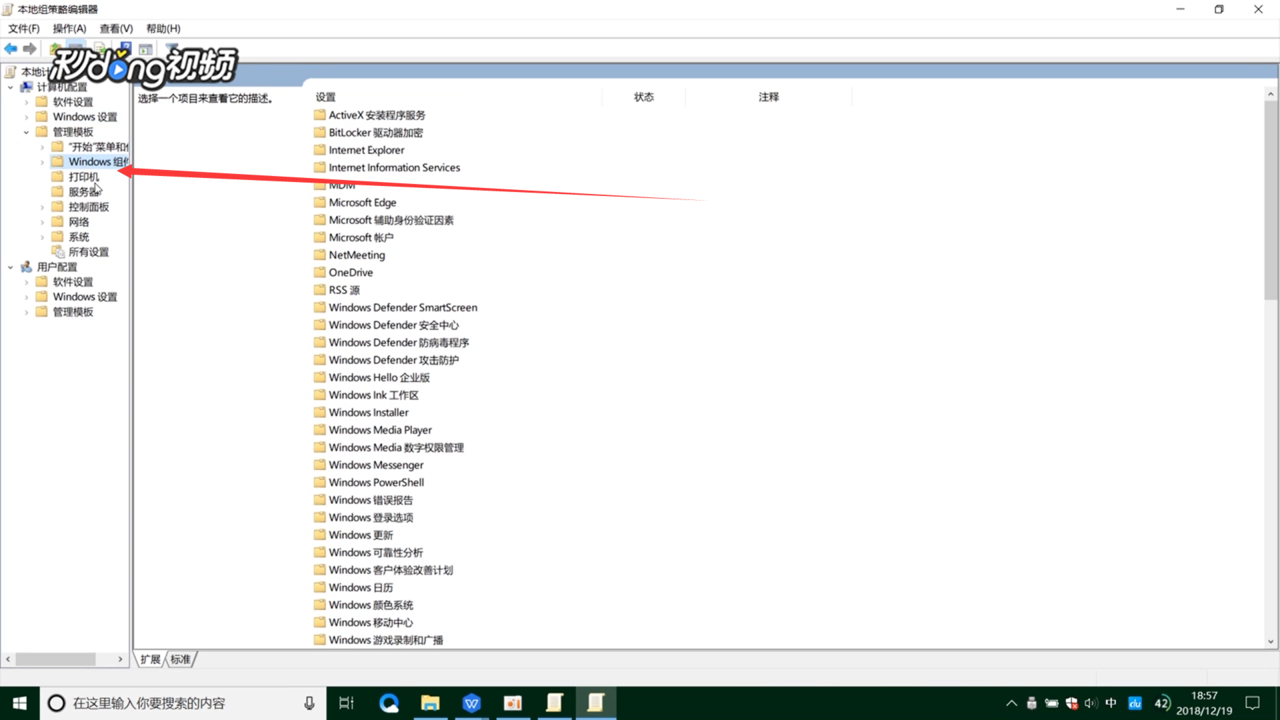Open the Windows Start menu
Viewport: 1280px width, 720px height.
19,703
